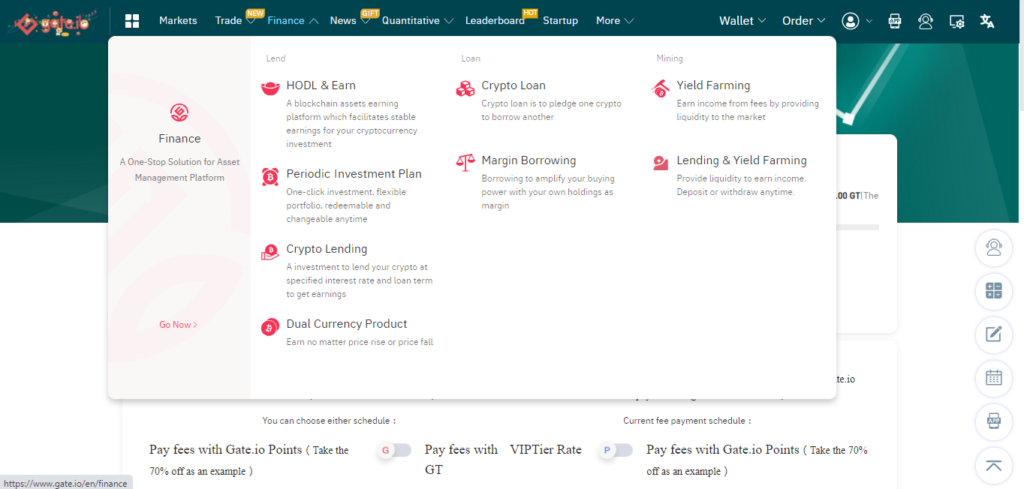
Task: Toggle the P switch for Gate.io Points
Action: 616,450
